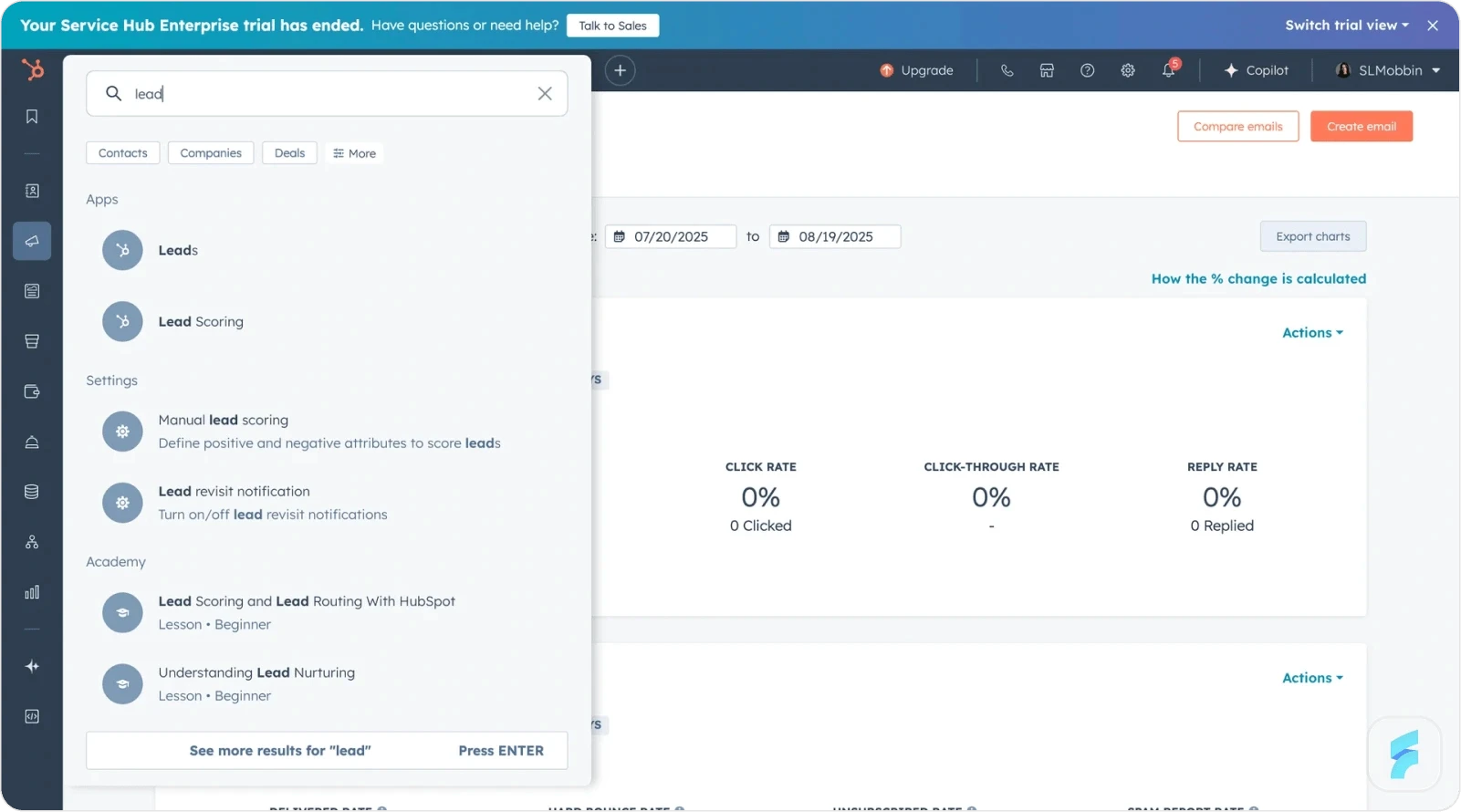Open the Bookmarks icon in sidebar
The image size is (1461, 812).
(32, 117)
